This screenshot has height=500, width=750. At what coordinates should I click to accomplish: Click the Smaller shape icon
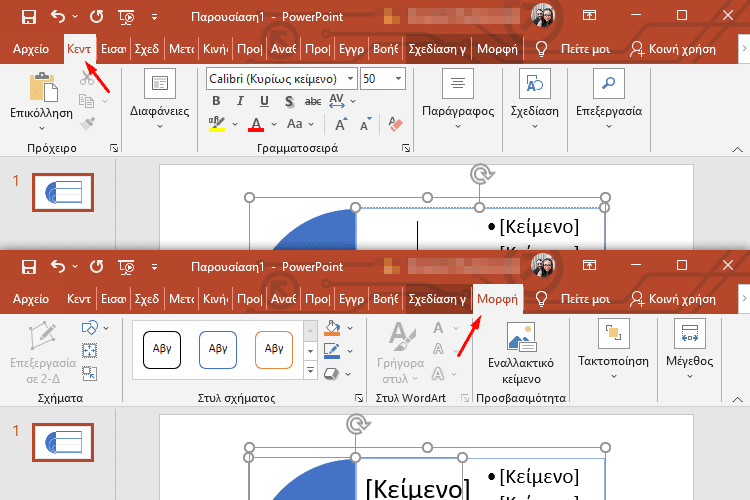tap(89, 373)
